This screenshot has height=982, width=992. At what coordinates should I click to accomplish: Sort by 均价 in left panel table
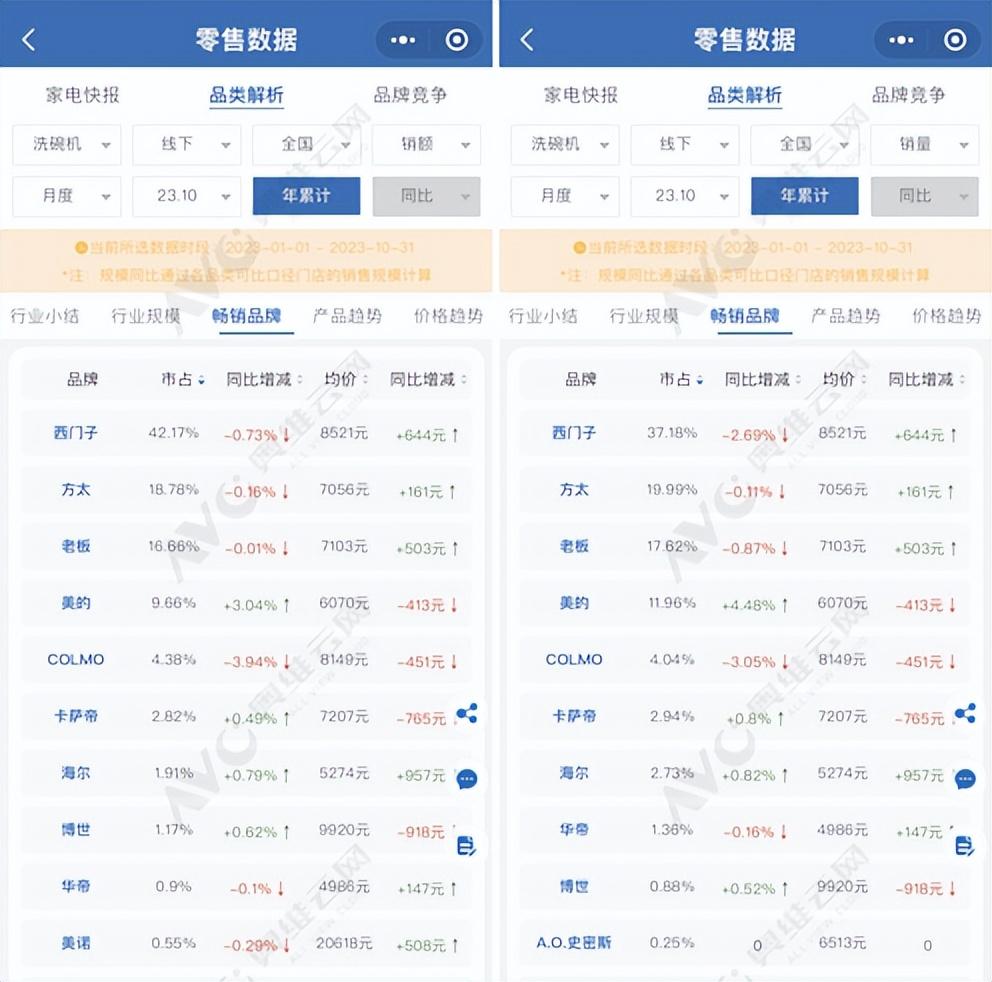(345, 380)
